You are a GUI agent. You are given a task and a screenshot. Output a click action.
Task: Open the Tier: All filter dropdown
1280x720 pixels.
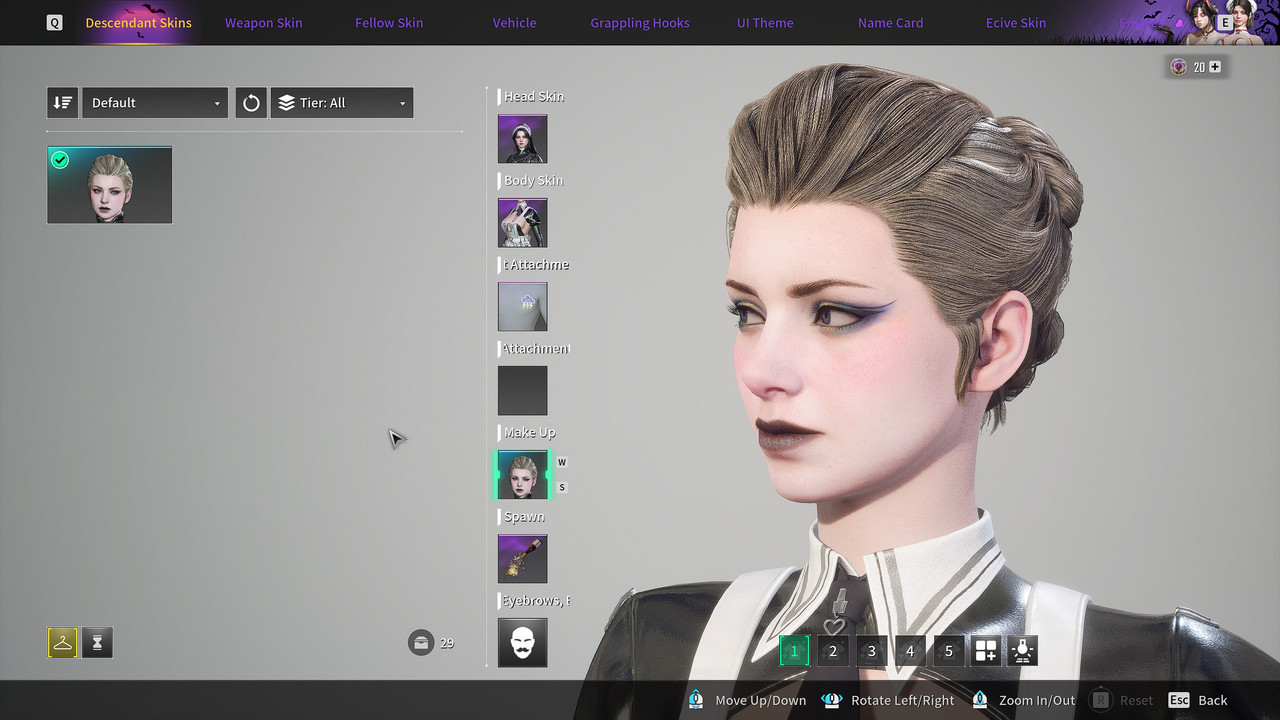click(x=342, y=102)
